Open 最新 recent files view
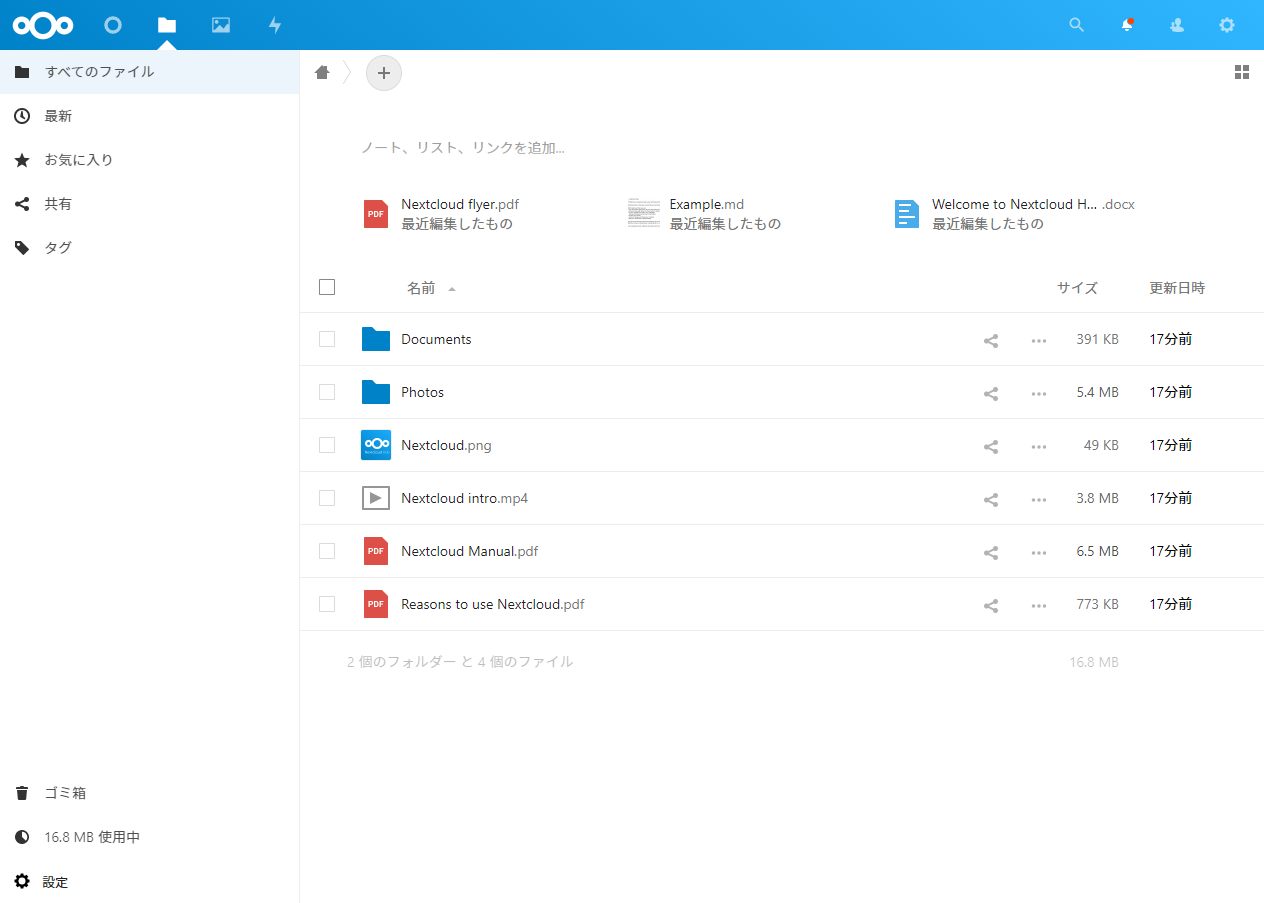The width and height of the screenshot is (1264, 903). coord(150,116)
